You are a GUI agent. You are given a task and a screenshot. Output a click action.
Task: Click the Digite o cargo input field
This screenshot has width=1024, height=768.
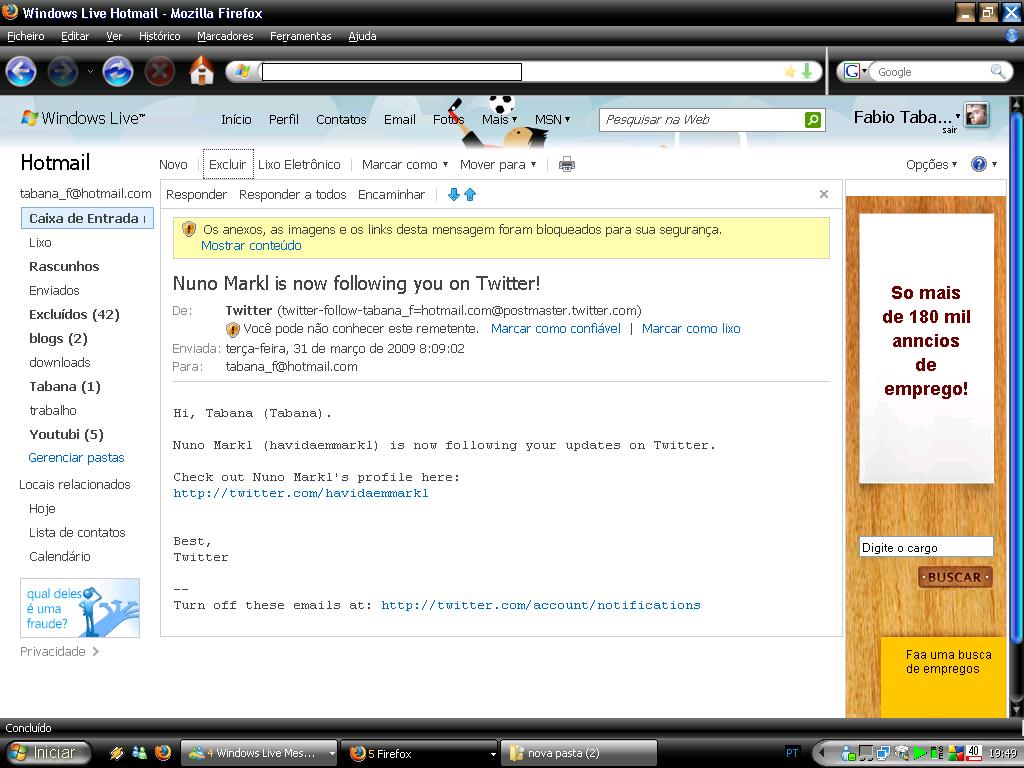926,547
